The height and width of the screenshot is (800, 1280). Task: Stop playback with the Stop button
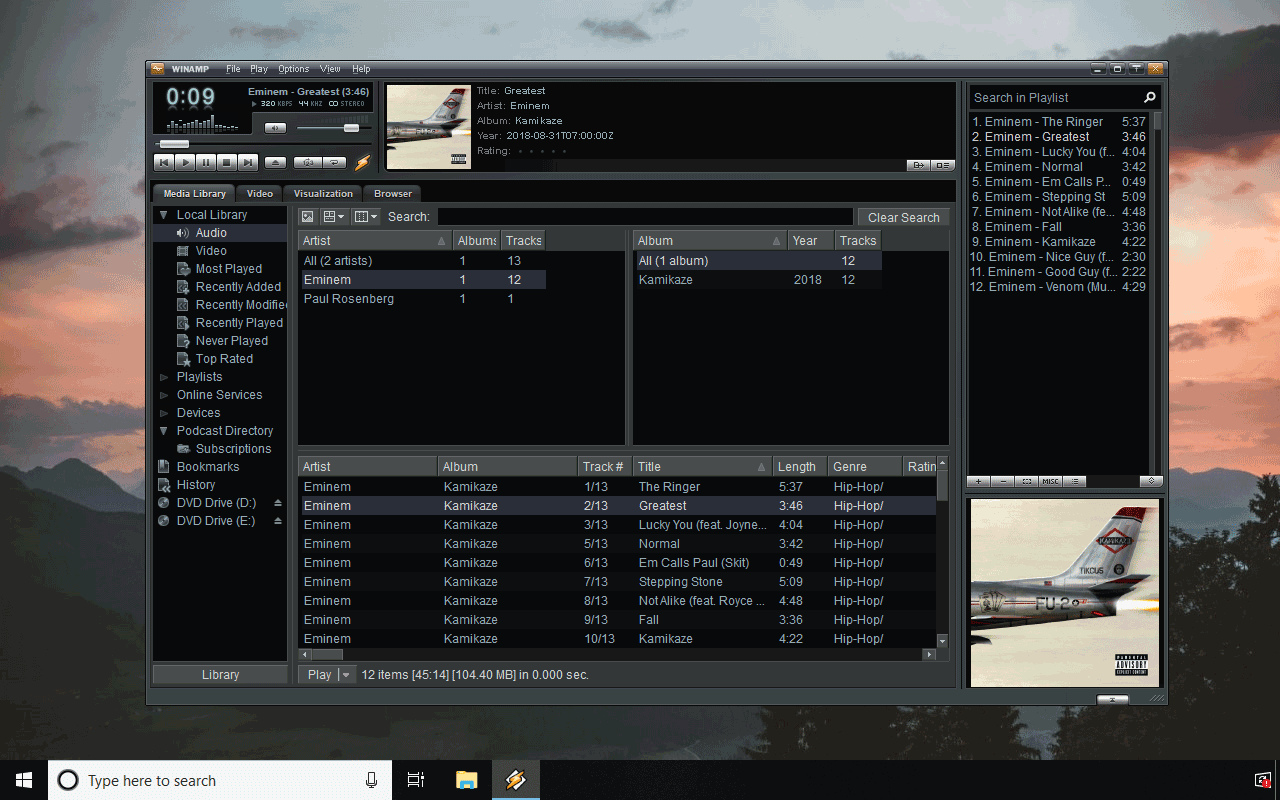pyautogui.click(x=227, y=162)
